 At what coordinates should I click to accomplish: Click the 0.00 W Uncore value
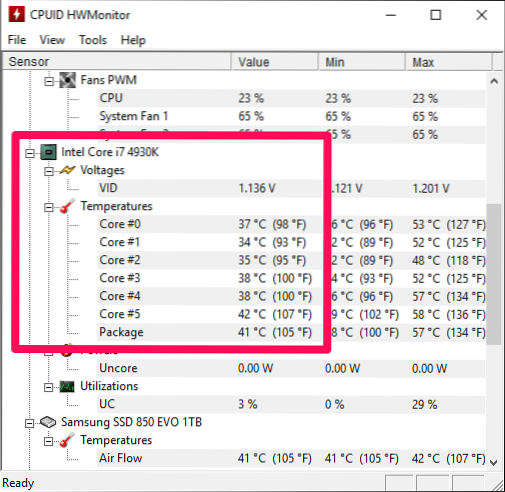(x=255, y=368)
